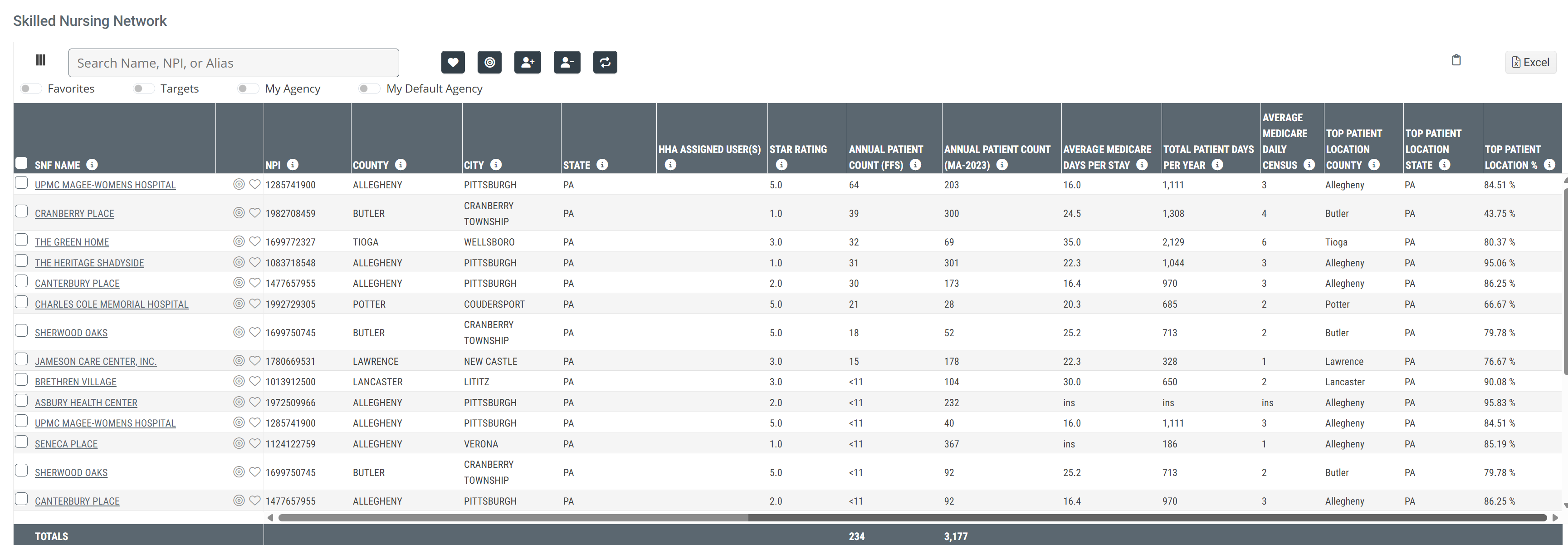Mark The Green Home as target
This screenshot has width=1568, height=545.
tap(239, 242)
